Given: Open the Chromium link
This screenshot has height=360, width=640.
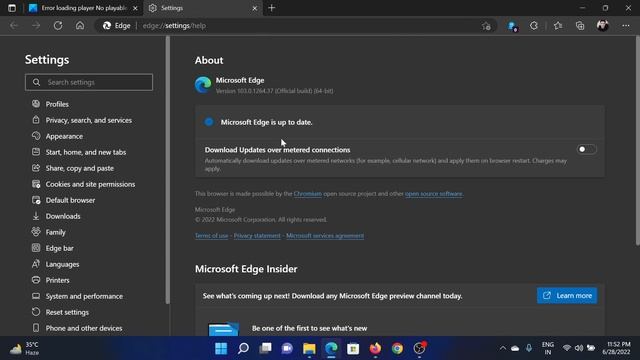Looking at the screenshot, I should [308, 193].
